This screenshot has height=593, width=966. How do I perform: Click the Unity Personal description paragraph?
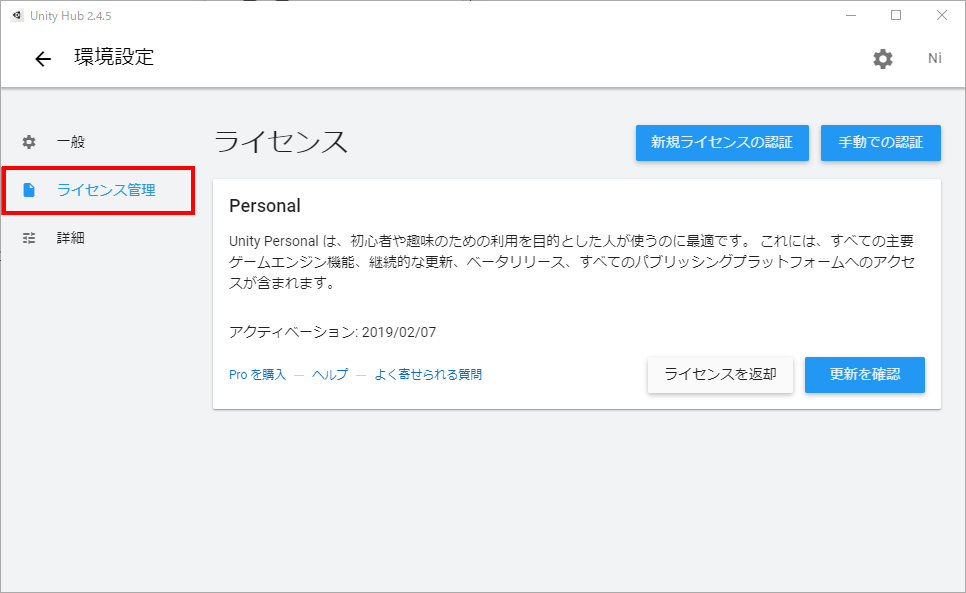click(572, 262)
